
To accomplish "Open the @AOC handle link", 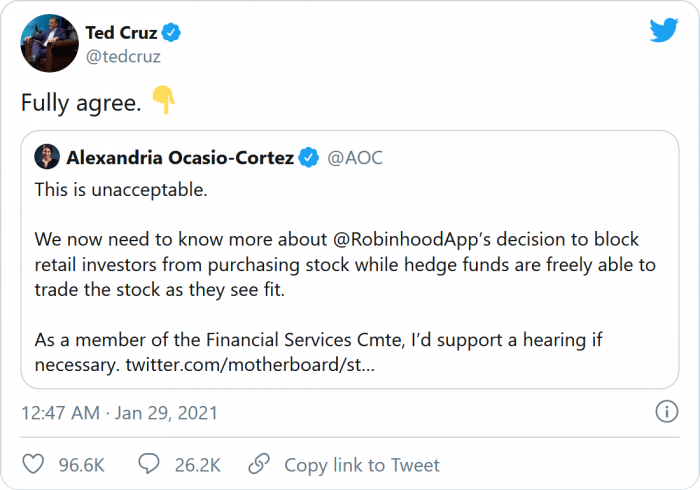I will coord(355,158).
